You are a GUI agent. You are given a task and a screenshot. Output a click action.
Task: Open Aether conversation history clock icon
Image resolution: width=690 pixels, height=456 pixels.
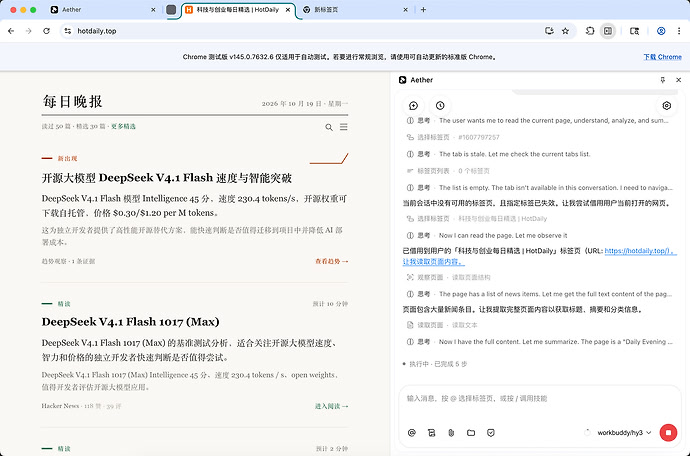click(440, 106)
